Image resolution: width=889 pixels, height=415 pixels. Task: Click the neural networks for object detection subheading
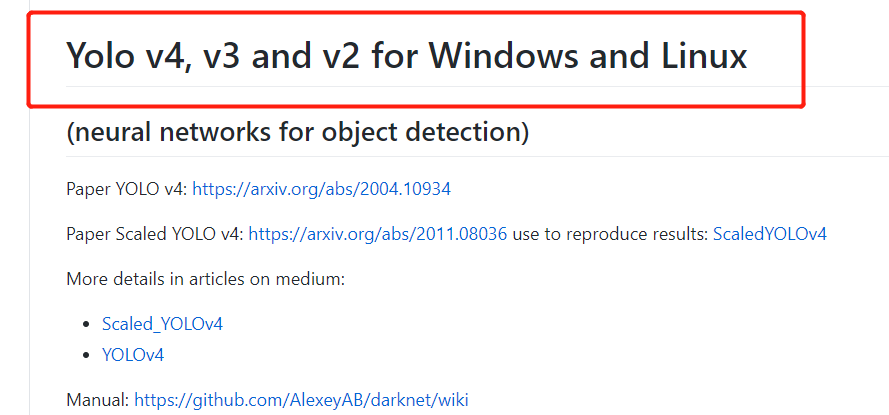297,131
